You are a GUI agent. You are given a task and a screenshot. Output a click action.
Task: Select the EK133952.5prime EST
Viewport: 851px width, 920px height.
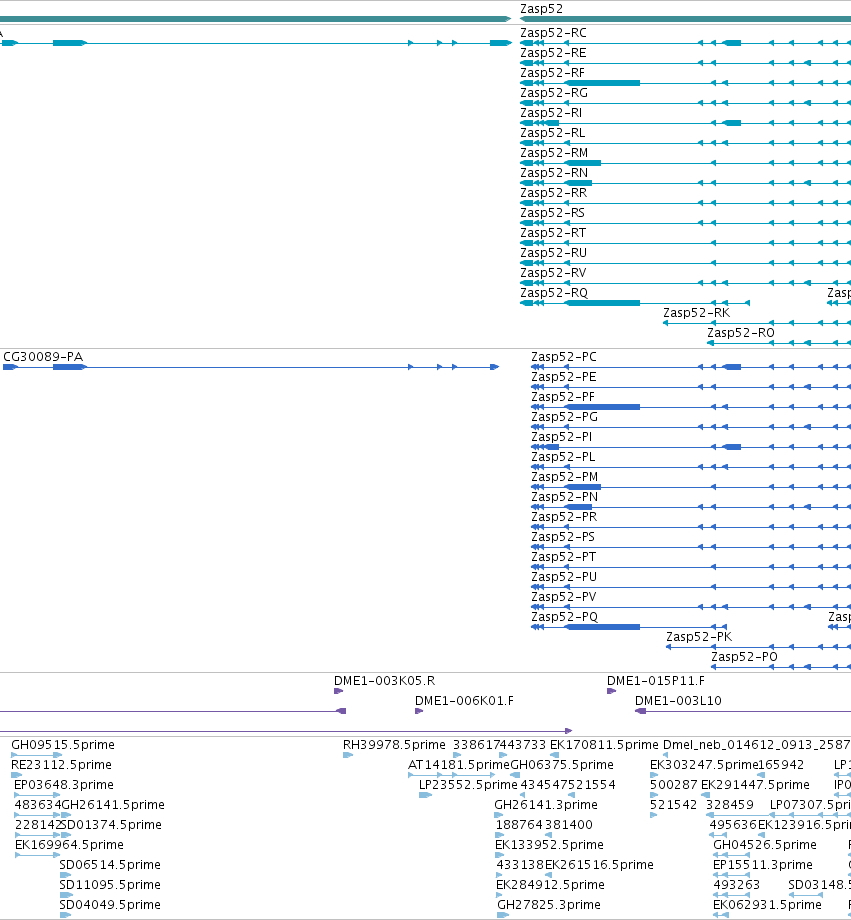[x=549, y=844]
